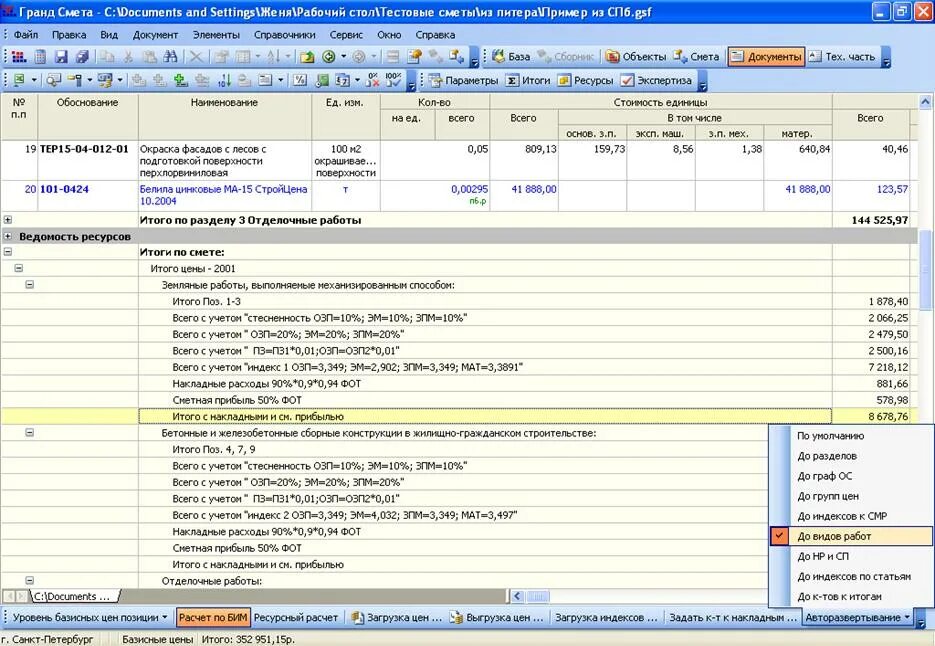Open the Элементы menu
935x646 pixels.
216,35
